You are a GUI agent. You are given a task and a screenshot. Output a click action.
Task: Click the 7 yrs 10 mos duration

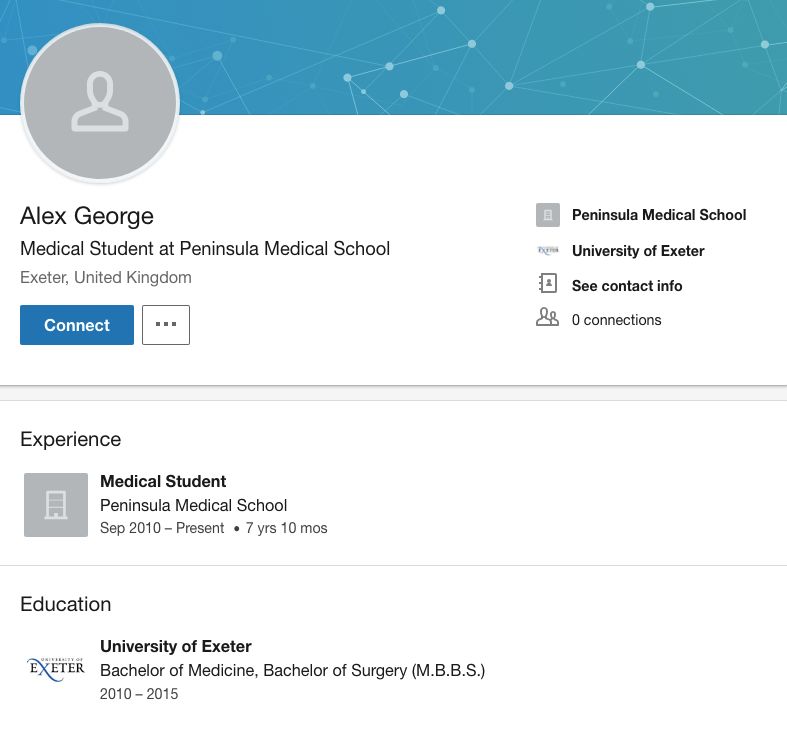point(286,528)
